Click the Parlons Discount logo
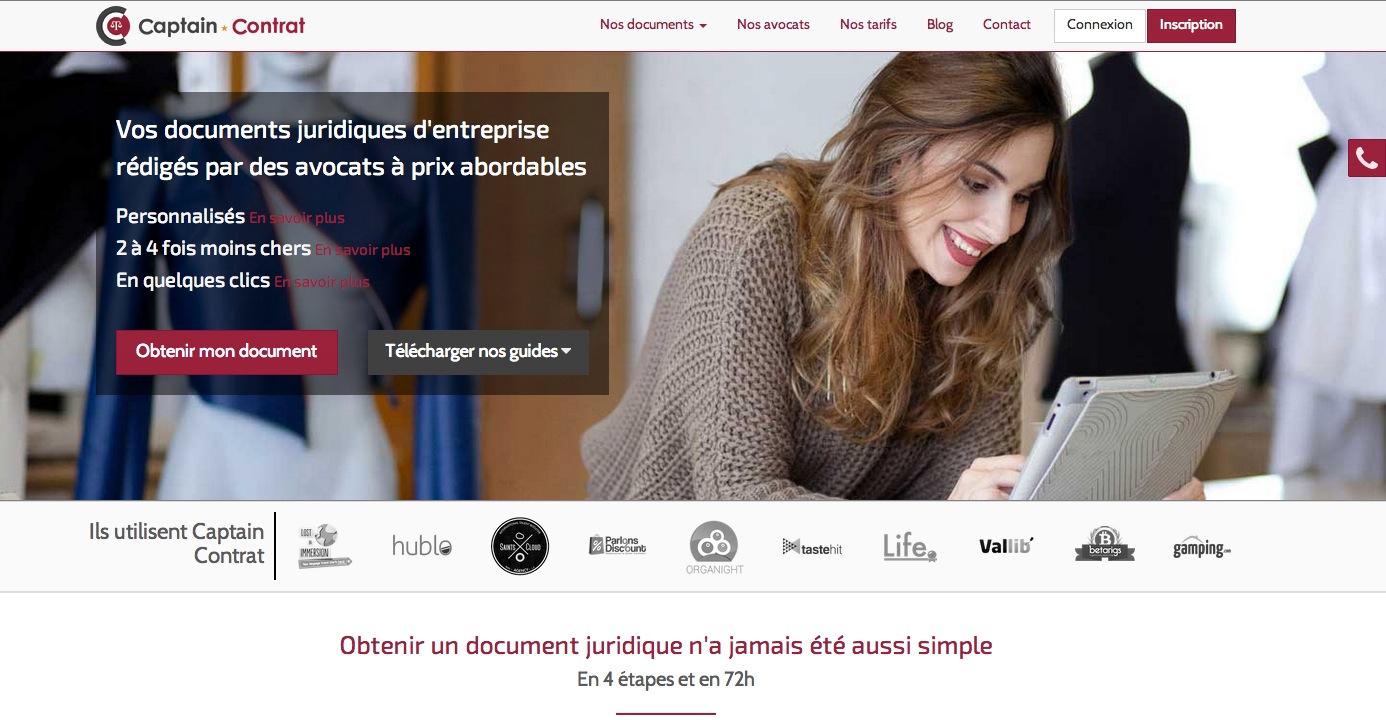The image size is (1386, 720). (x=617, y=545)
